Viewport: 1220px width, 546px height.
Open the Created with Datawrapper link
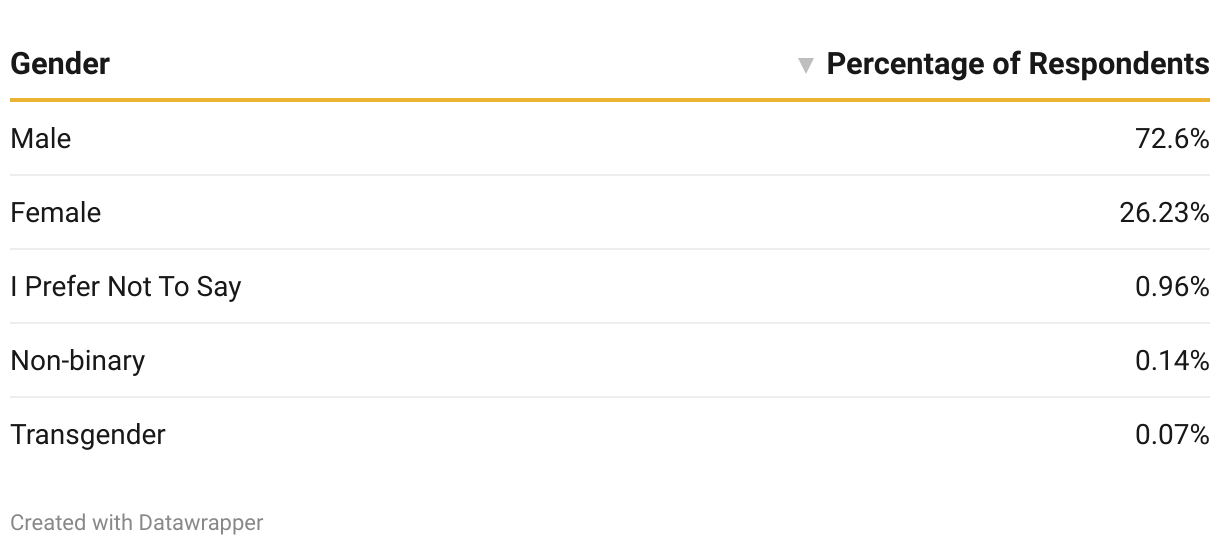tap(137, 522)
